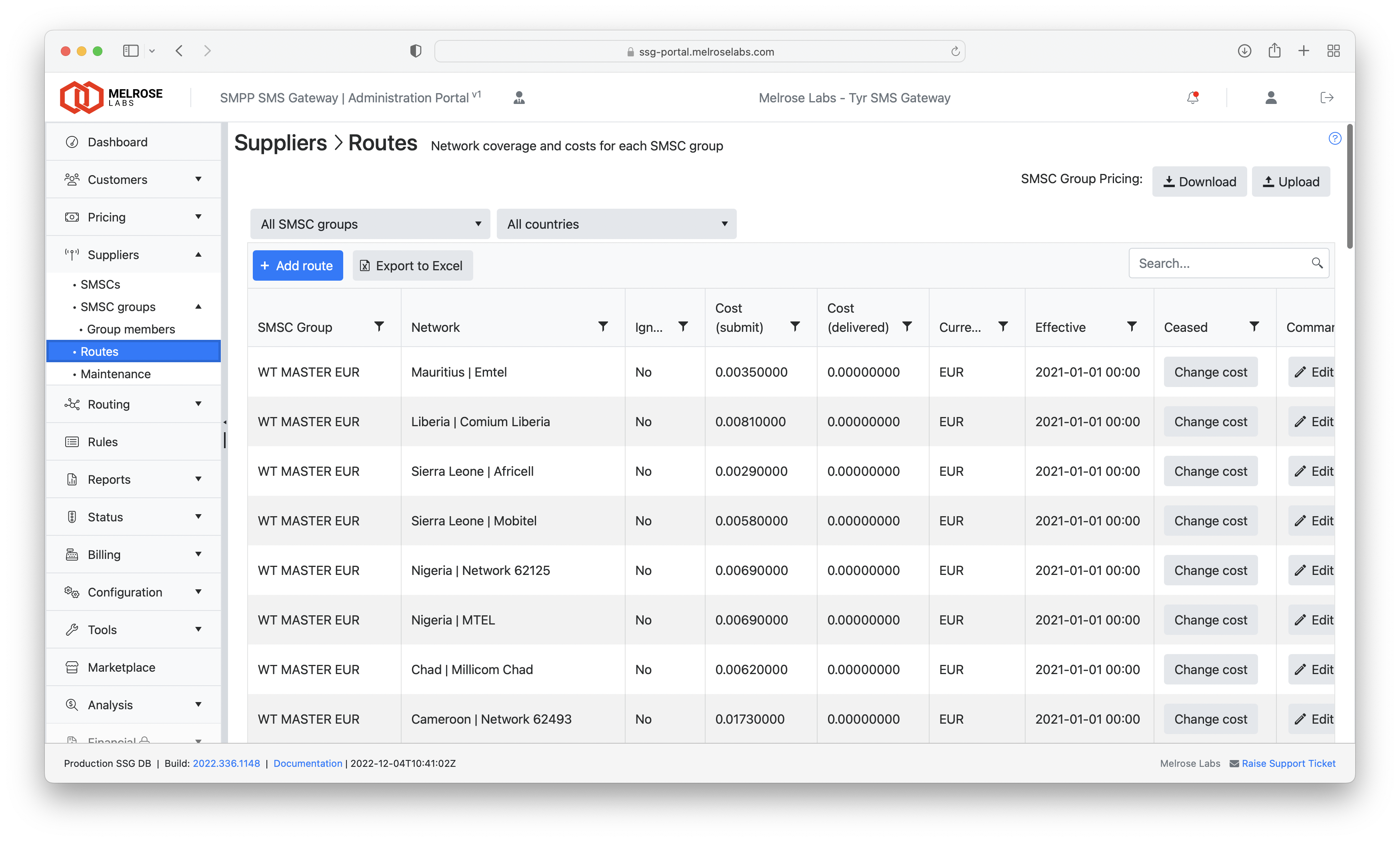The width and height of the screenshot is (1400, 842).
Task: Click the notifications bell icon
Action: (x=1193, y=98)
